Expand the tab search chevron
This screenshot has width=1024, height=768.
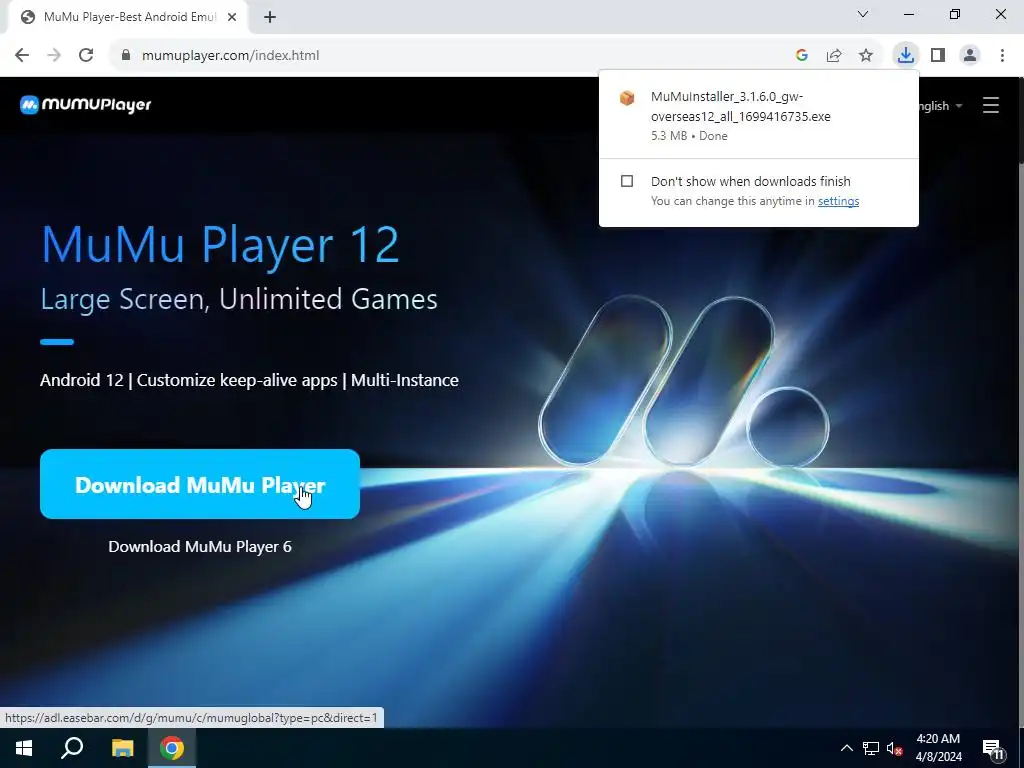click(863, 14)
